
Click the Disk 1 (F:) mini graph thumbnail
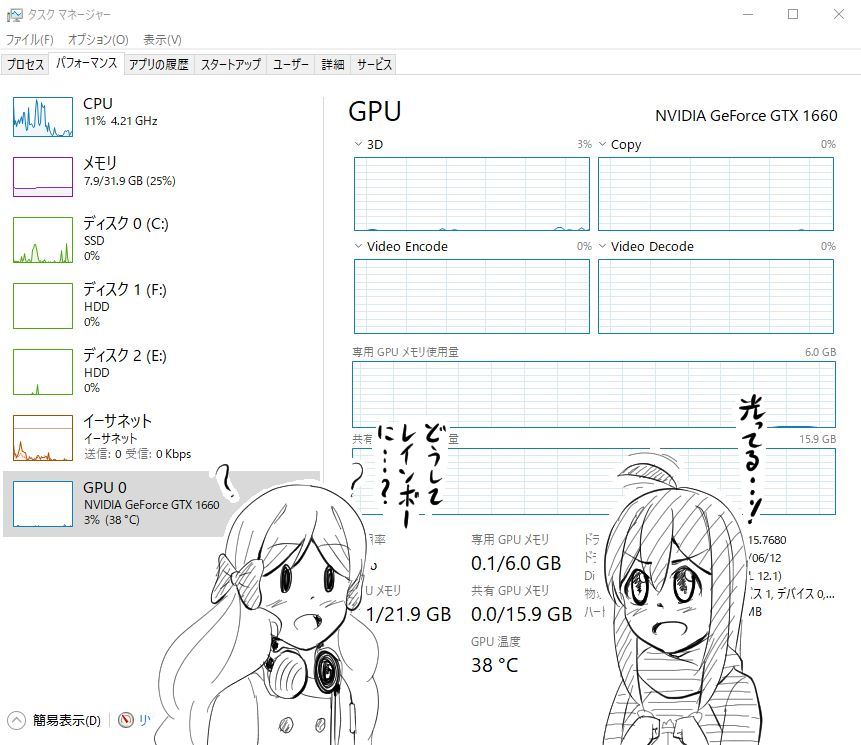(x=43, y=306)
